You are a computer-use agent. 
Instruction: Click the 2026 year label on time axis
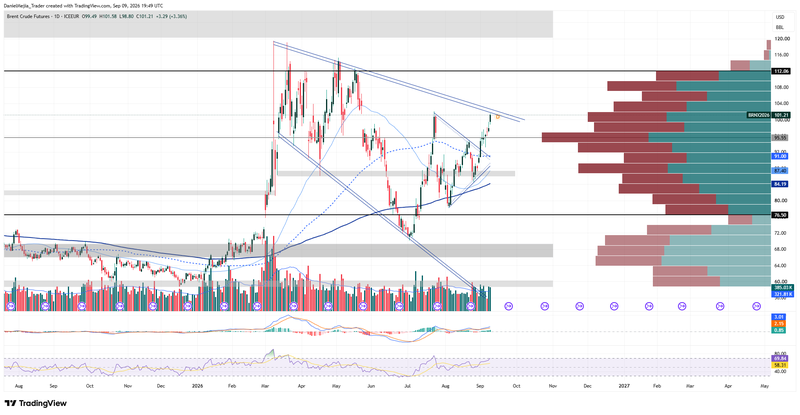(x=197, y=386)
